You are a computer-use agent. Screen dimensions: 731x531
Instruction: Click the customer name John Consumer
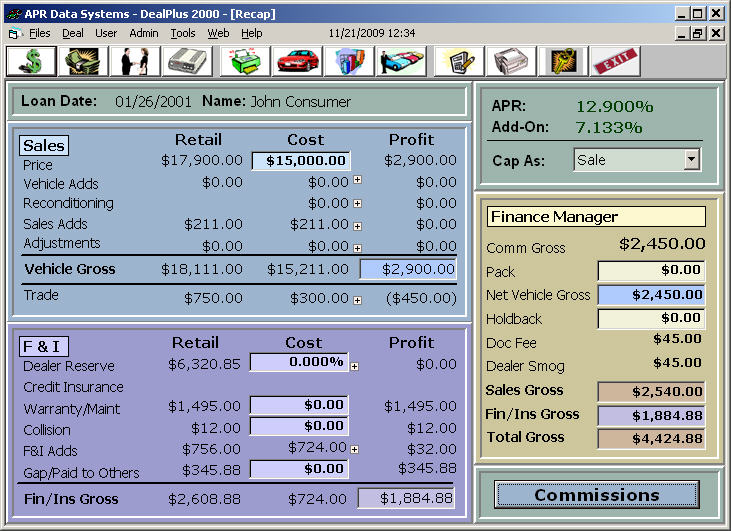click(301, 102)
